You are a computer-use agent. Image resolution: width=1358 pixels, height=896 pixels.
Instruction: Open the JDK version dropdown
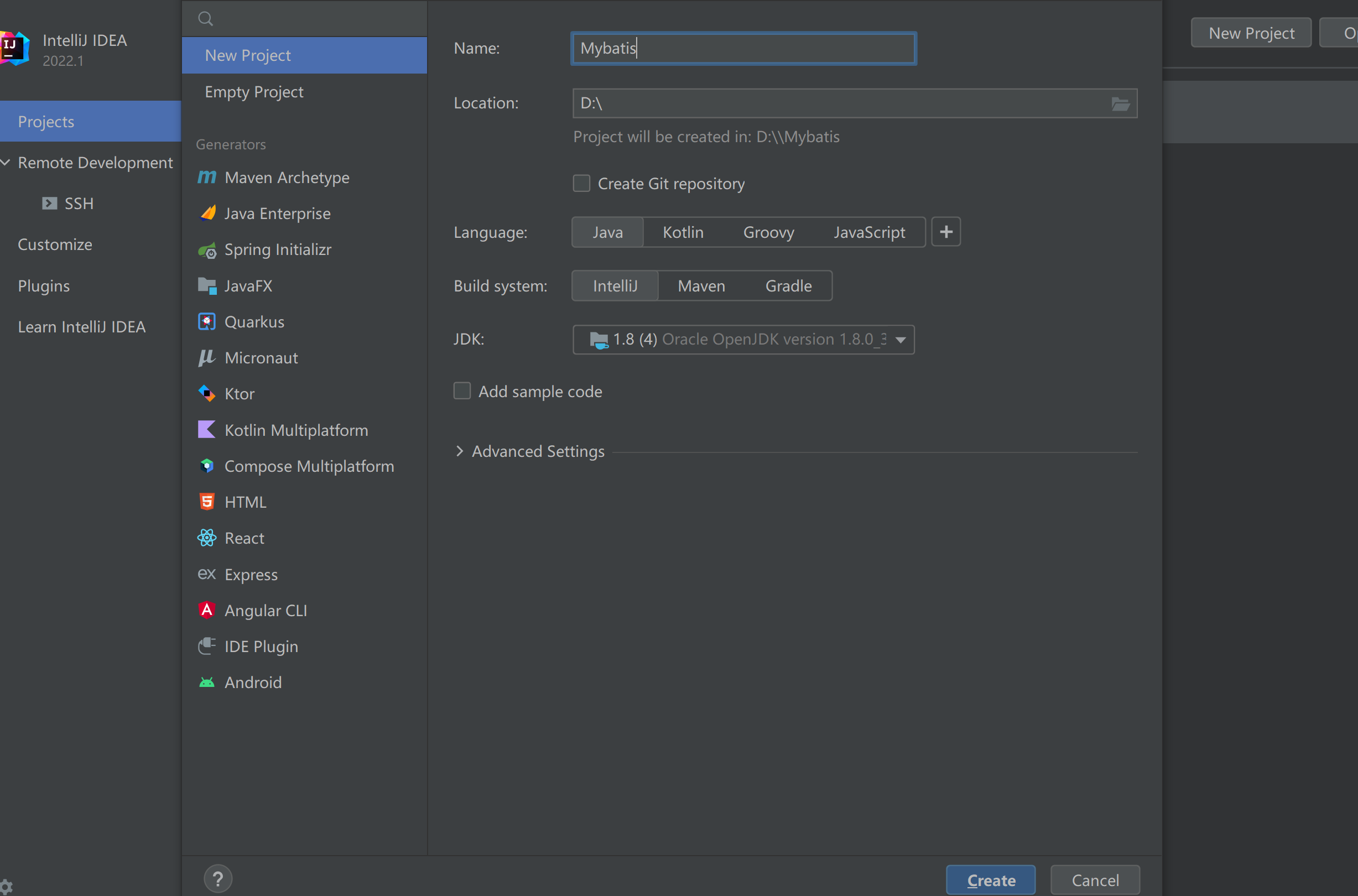click(900, 340)
